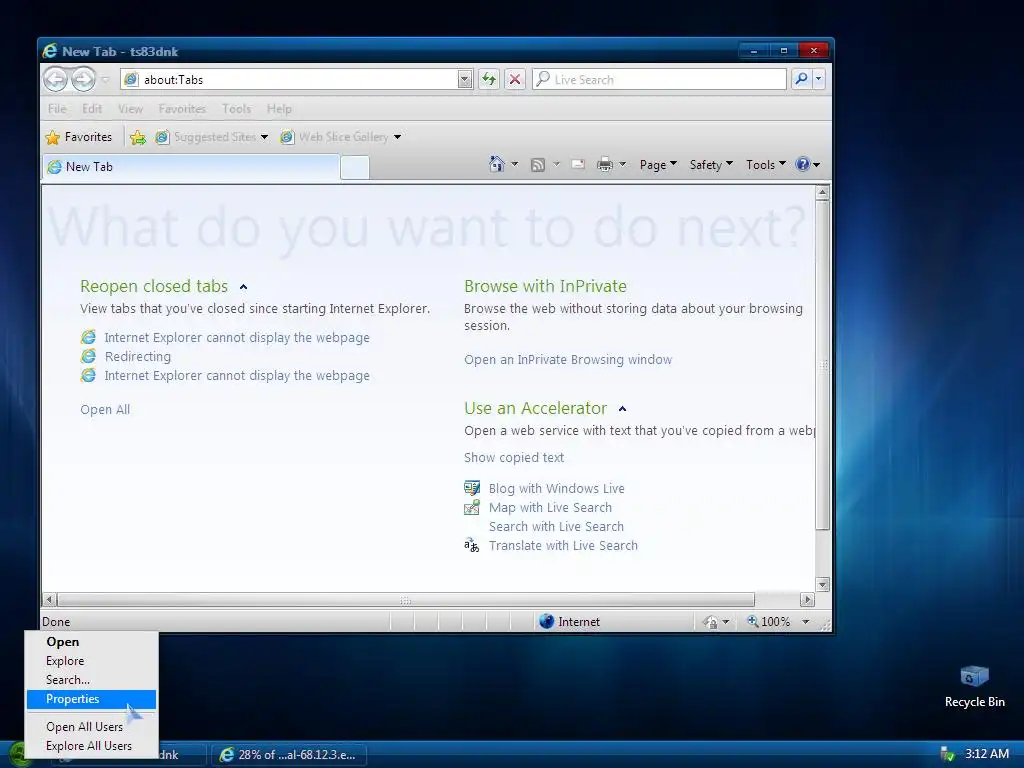This screenshot has height=768, width=1024.
Task: Expand the Web Slice Gallery dropdown arrow
Action: pos(397,137)
